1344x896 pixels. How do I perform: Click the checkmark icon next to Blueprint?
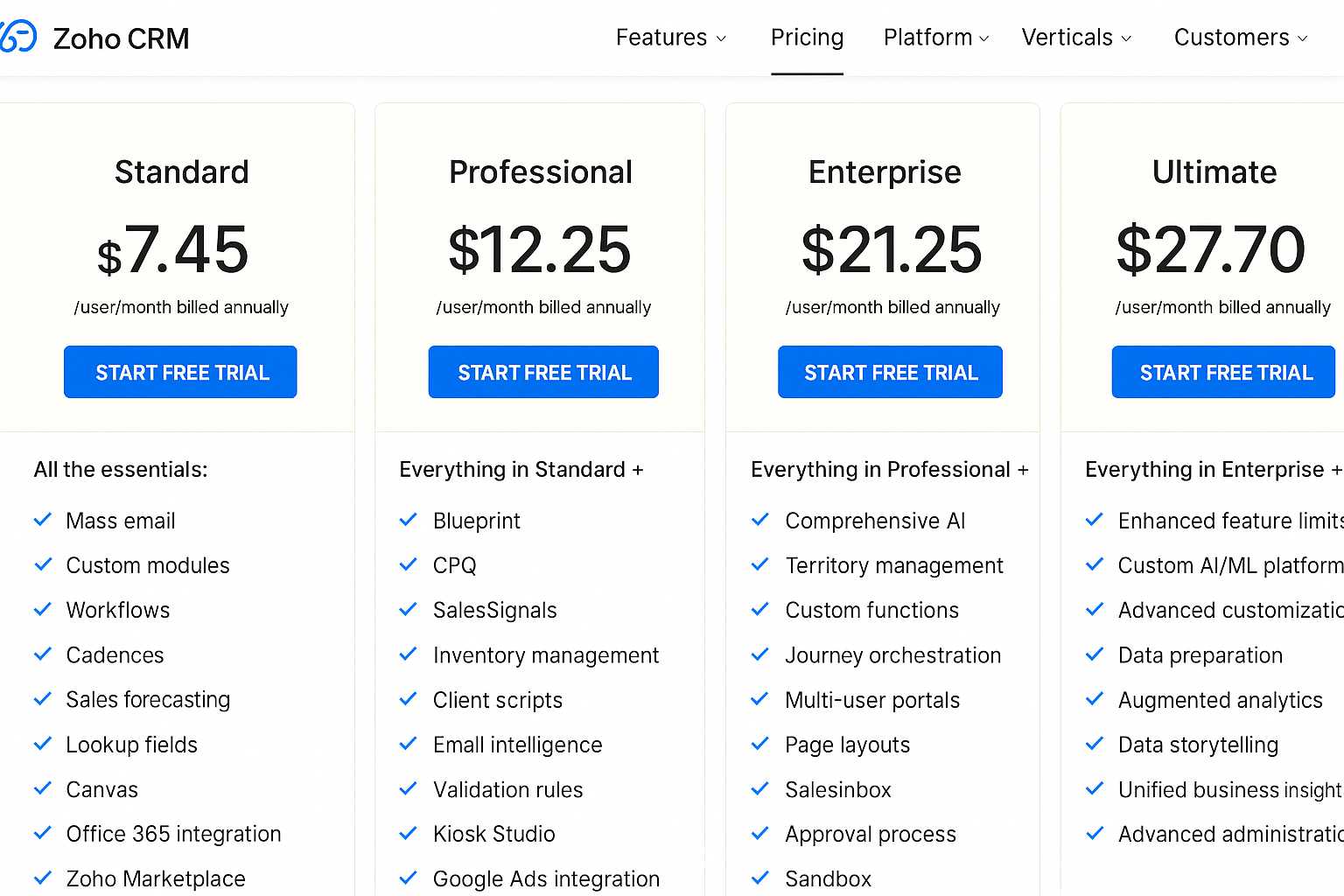coord(408,520)
